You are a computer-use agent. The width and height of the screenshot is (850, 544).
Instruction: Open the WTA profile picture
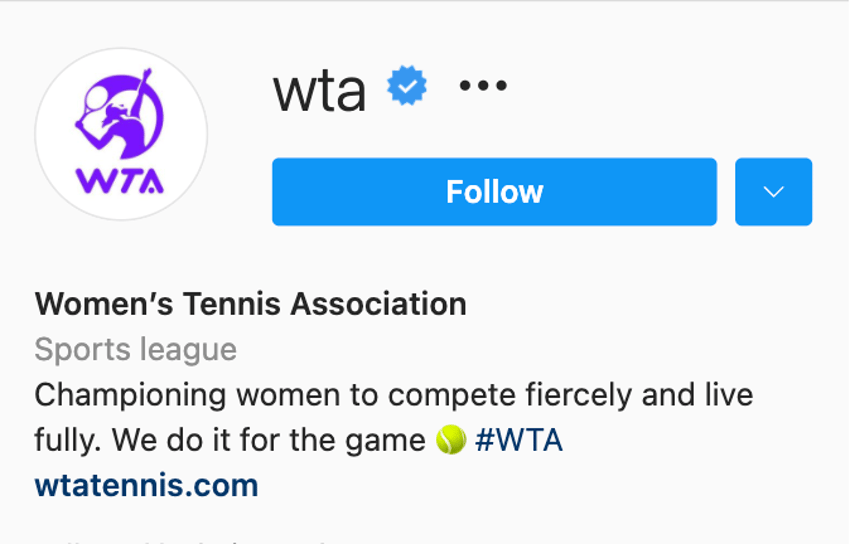pos(121,134)
